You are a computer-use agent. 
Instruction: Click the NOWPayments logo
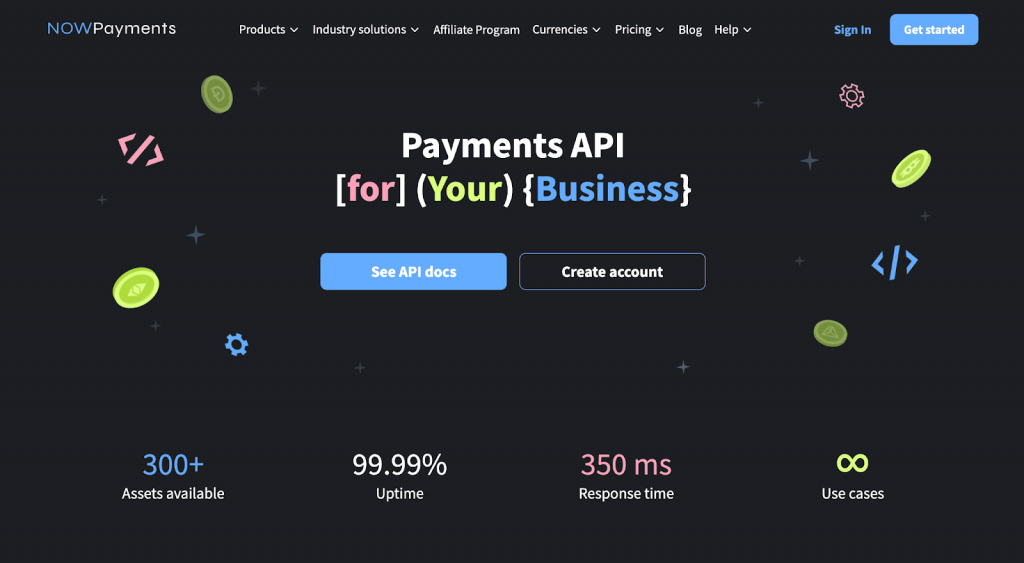pyautogui.click(x=111, y=29)
